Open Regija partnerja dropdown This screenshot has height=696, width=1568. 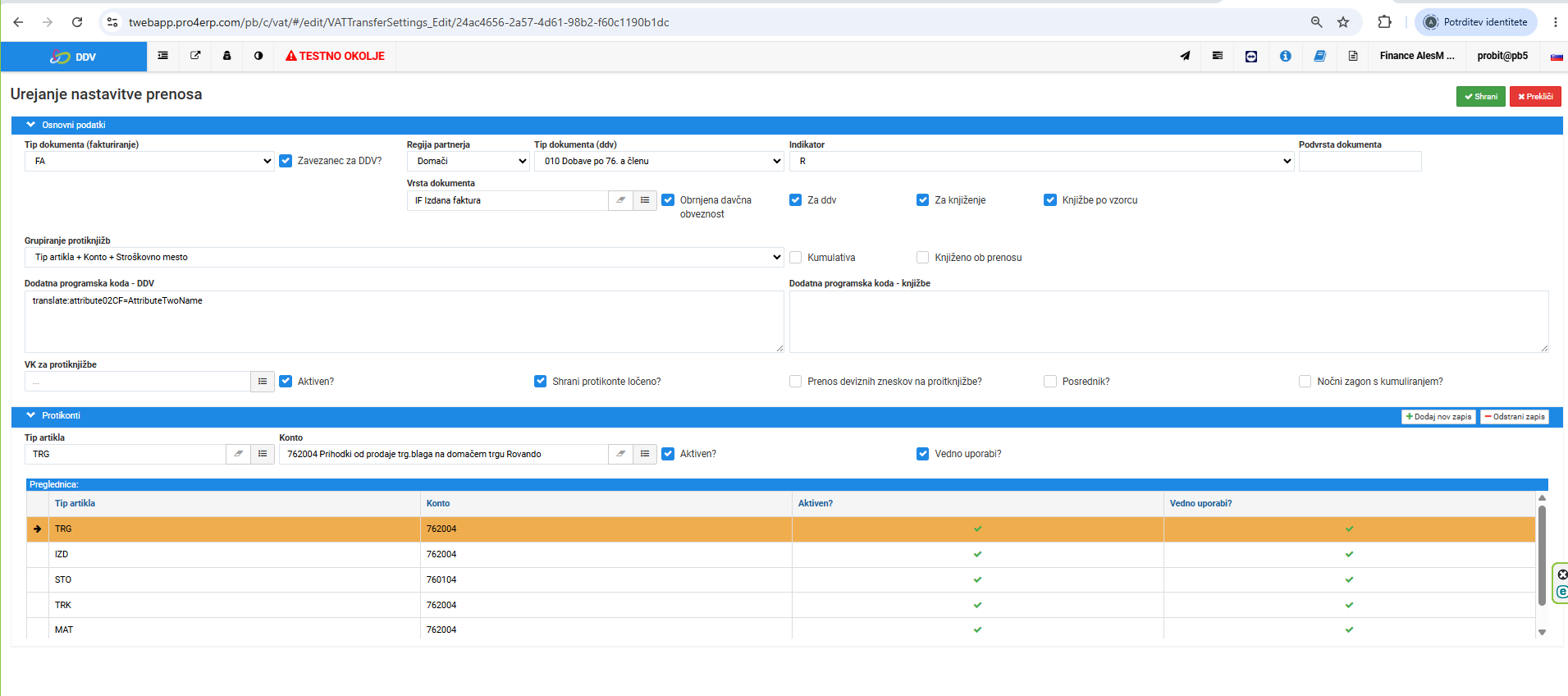(469, 161)
